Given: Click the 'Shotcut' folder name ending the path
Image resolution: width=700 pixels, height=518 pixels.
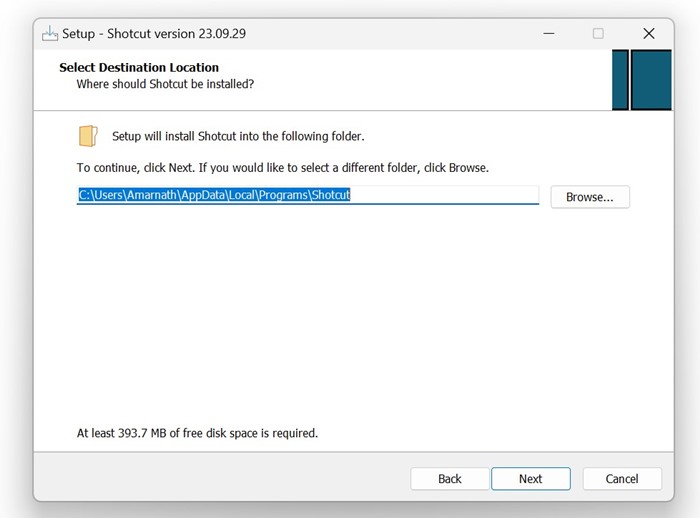Looking at the screenshot, I should tap(331, 195).
